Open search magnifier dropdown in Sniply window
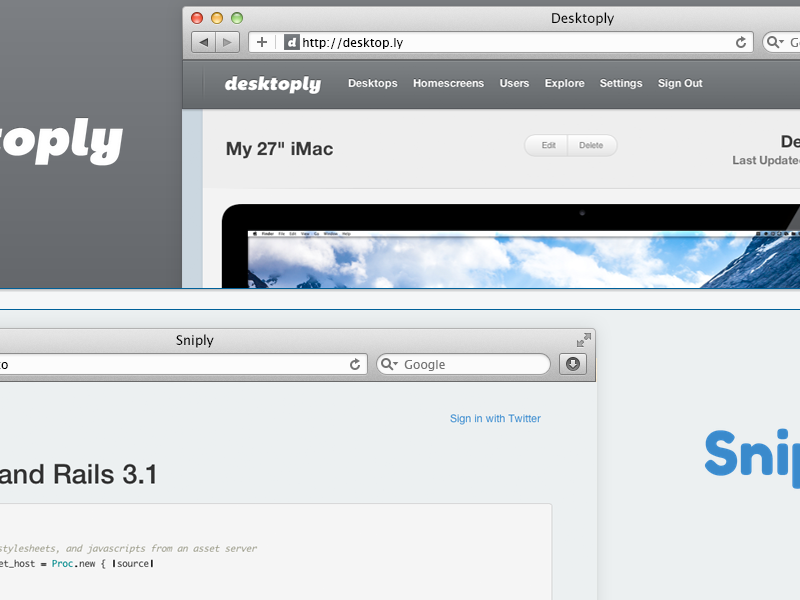The height and width of the screenshot is (600, 800). (389, 364)
